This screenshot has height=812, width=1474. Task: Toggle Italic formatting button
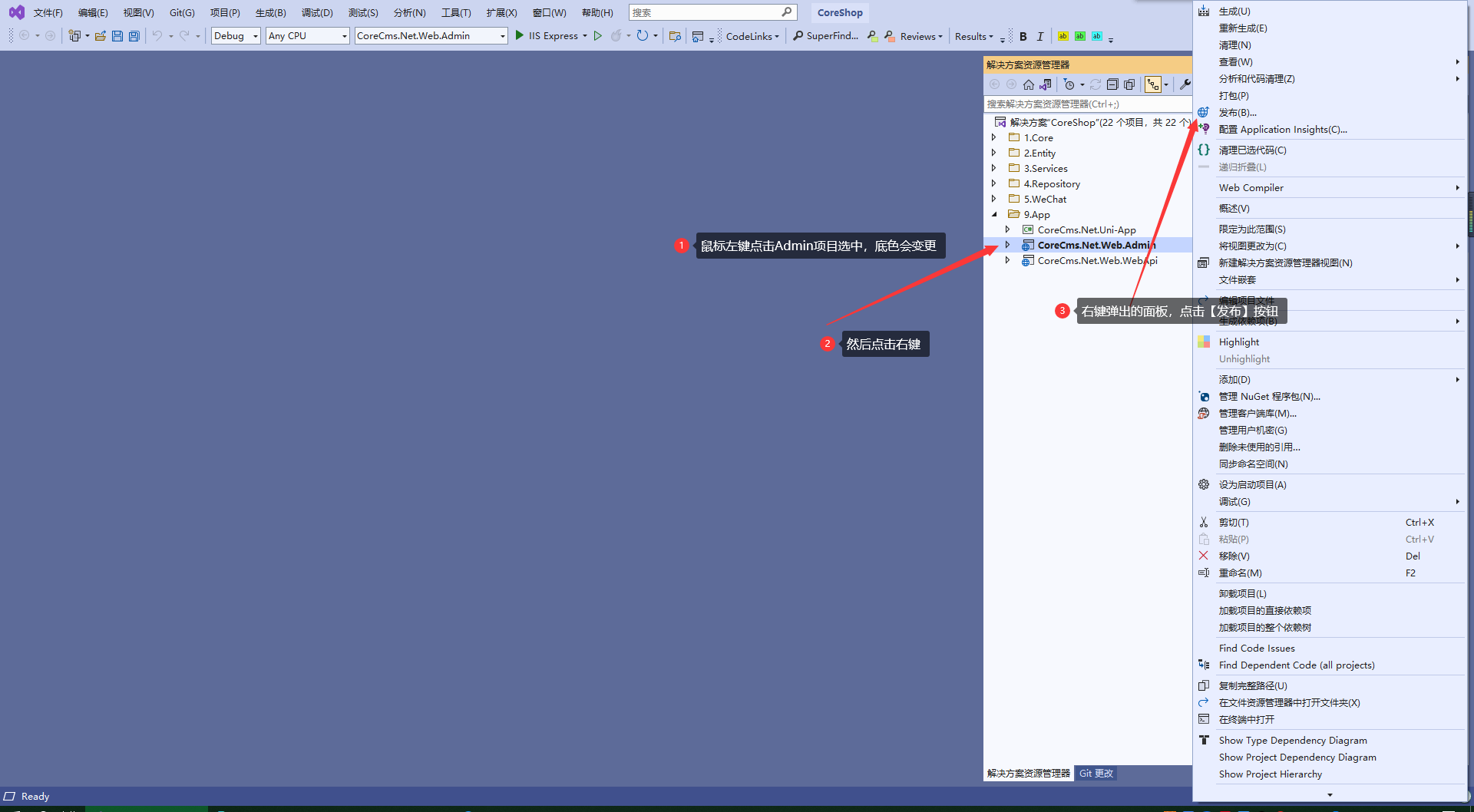click(x=1040, y=36)
